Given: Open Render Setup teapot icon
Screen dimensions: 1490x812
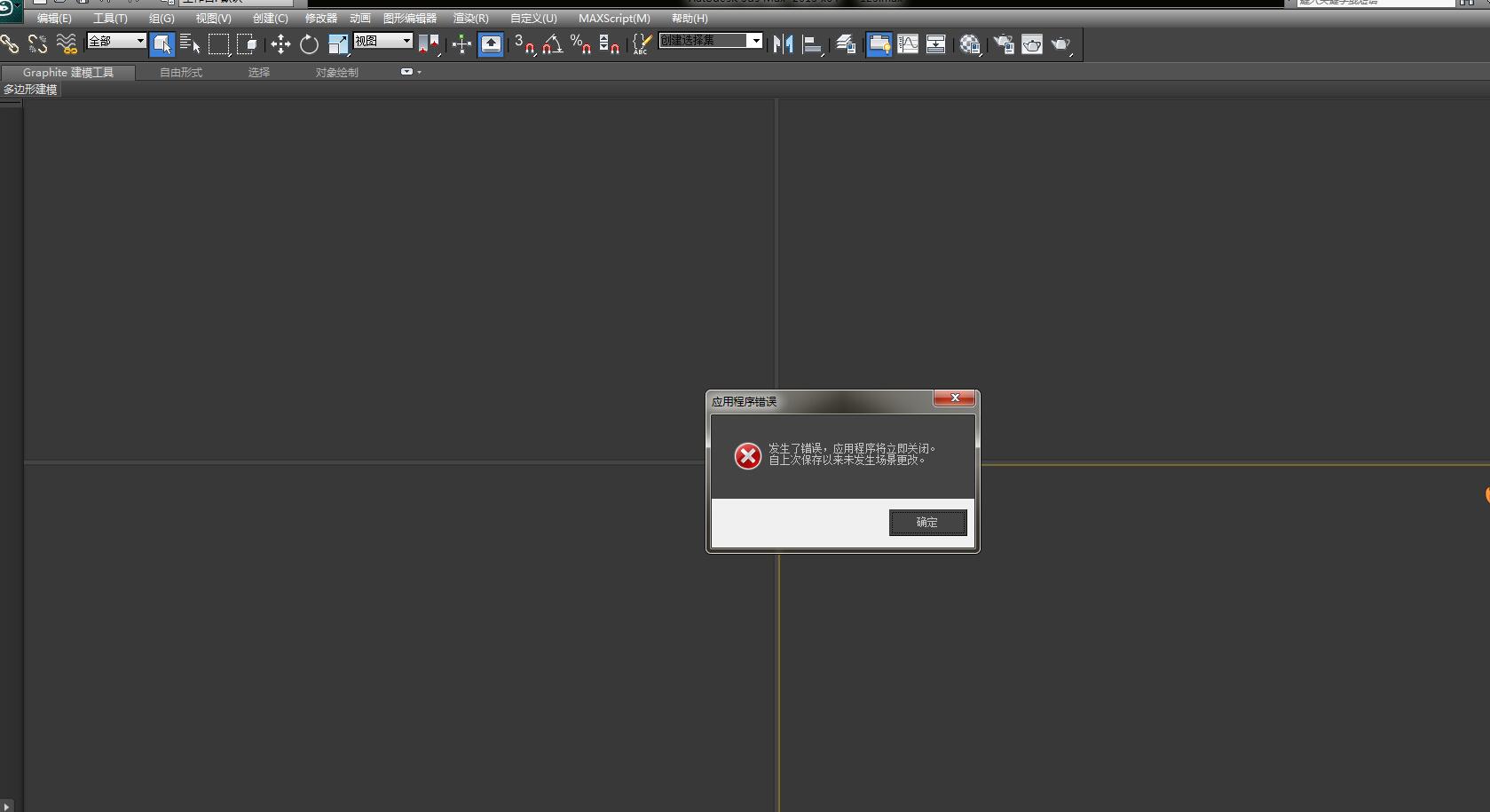Looking at the screenshot, I should pos(1004,43).
